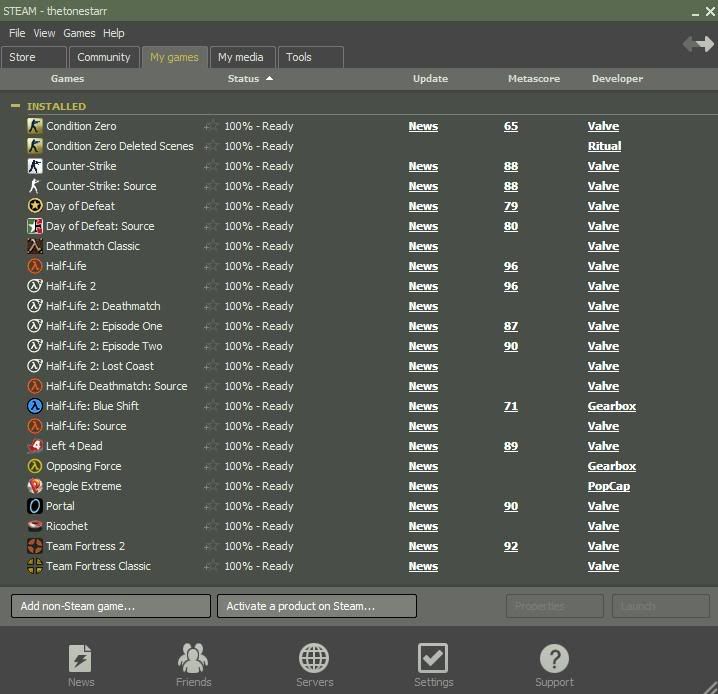The image size is (718, 694).
Task: Open PopCap developer link
Action: click(609, 486)
